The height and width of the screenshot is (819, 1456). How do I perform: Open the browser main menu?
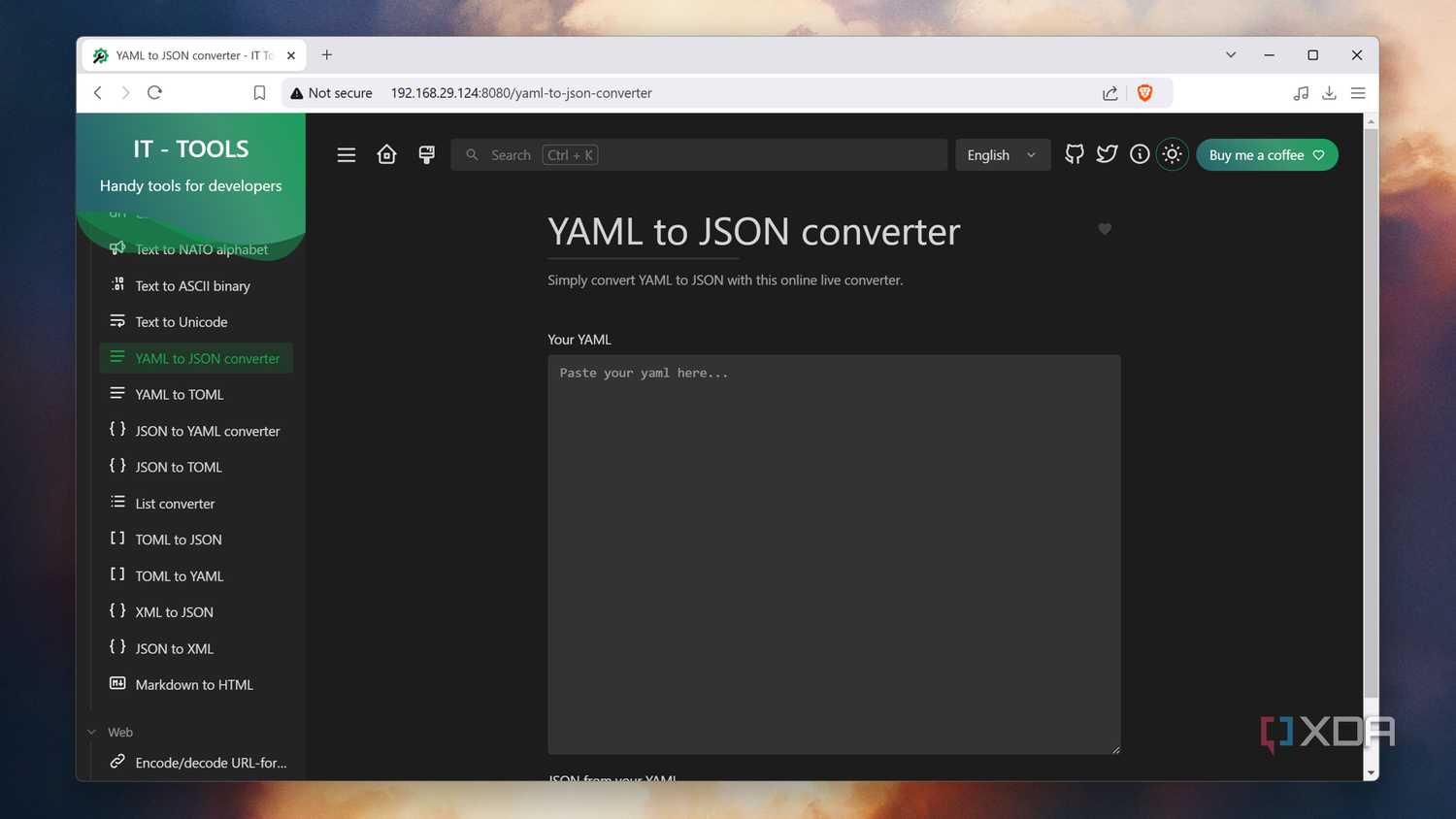coord(1358,93)
